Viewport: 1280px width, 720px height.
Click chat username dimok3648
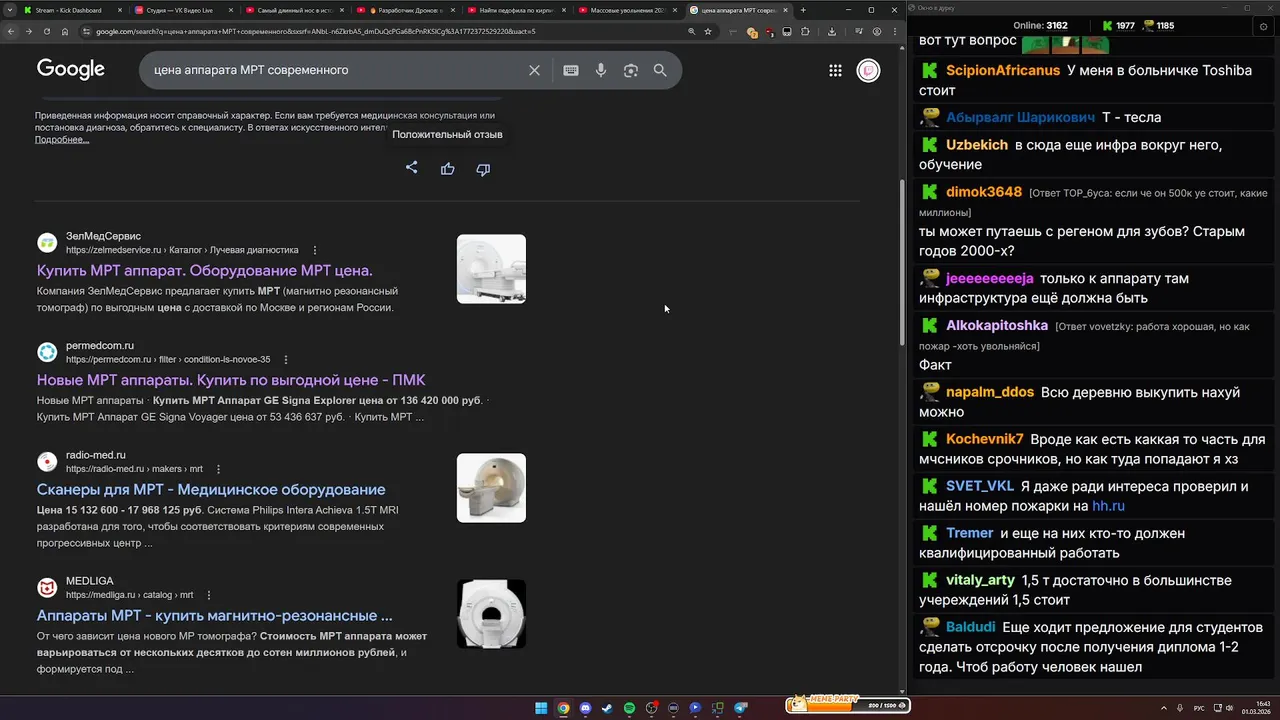point(984,192)
